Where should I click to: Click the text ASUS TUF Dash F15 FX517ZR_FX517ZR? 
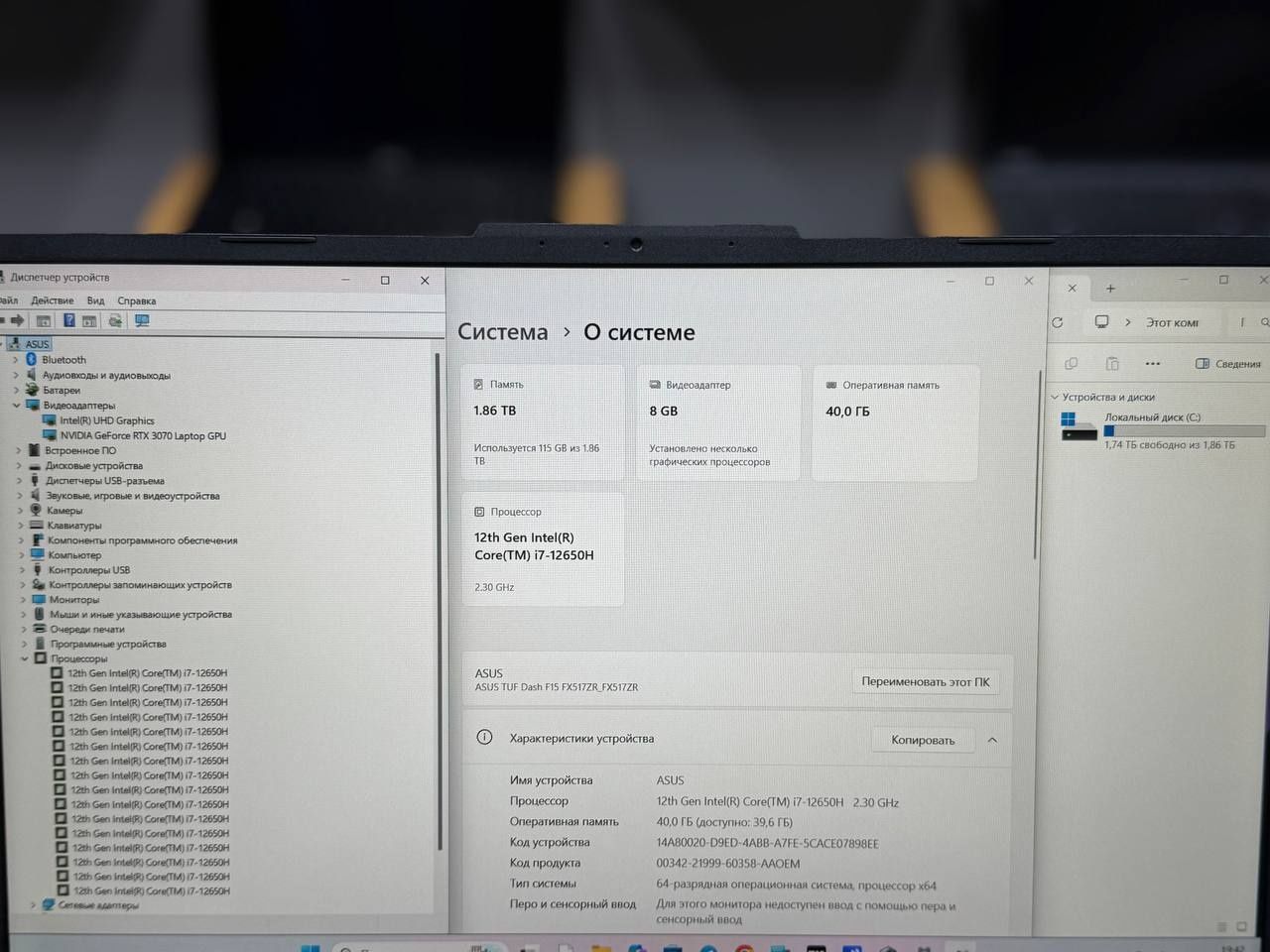(556, 687)
